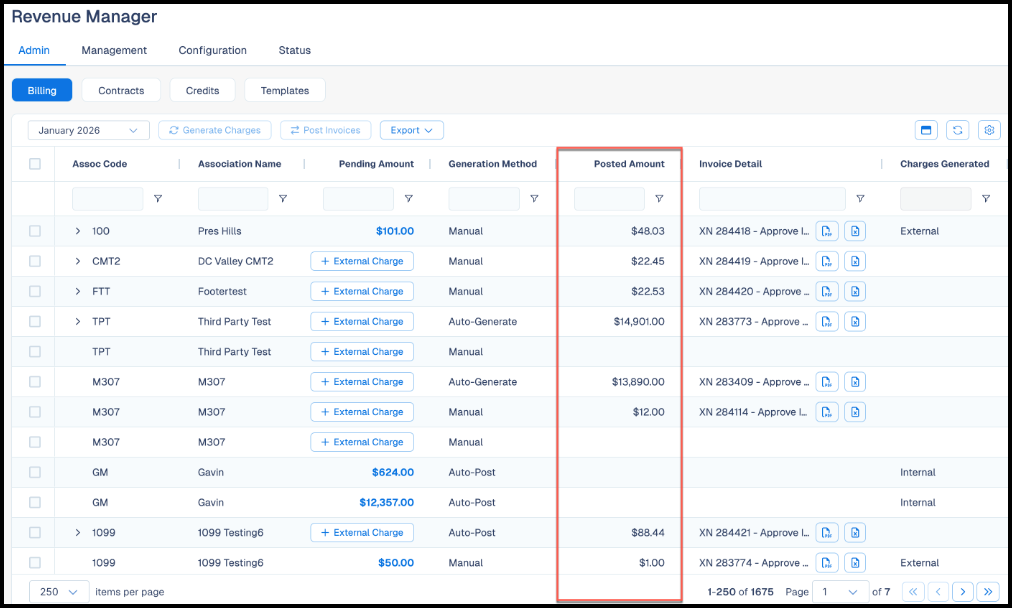Open Excel invoice for XN 283773
Image resolution: width=1012 pixels, height=608 pixels.
click(855, 321)
